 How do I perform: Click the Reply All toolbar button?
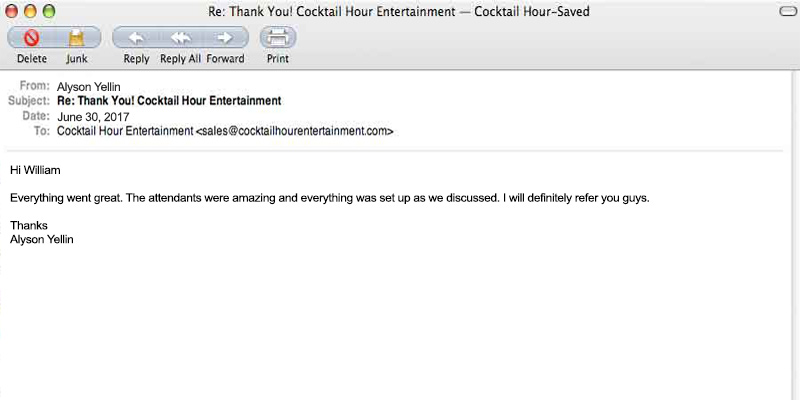(x=180, y=38)
